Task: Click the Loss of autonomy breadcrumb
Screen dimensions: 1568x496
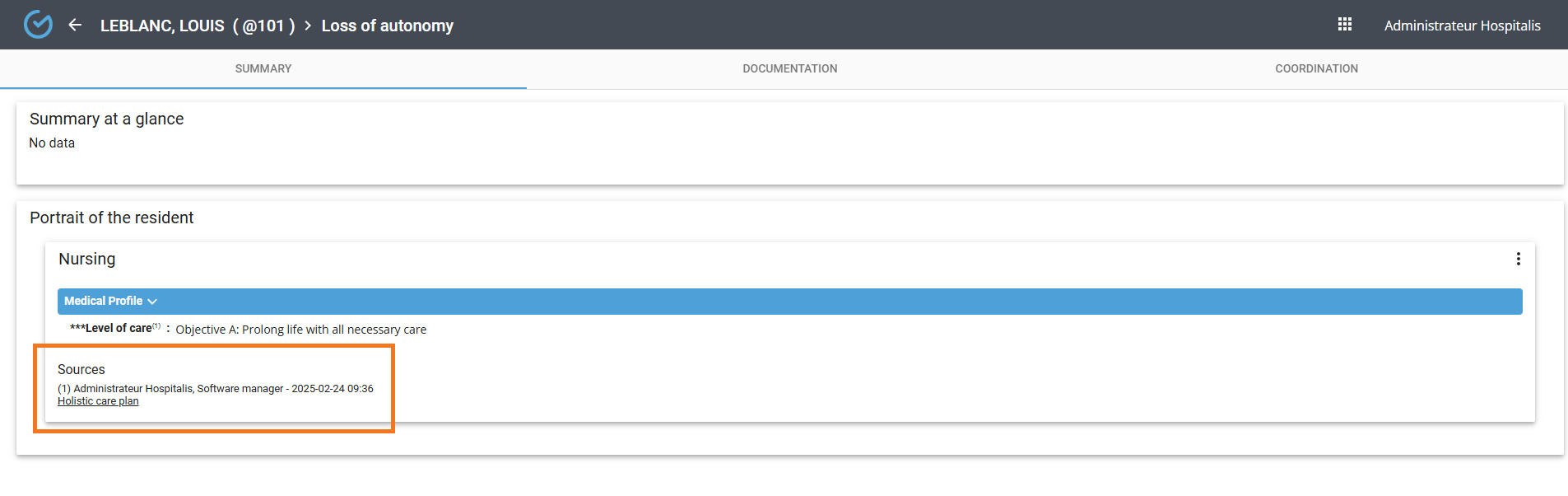Action: (x=387, y=26)
